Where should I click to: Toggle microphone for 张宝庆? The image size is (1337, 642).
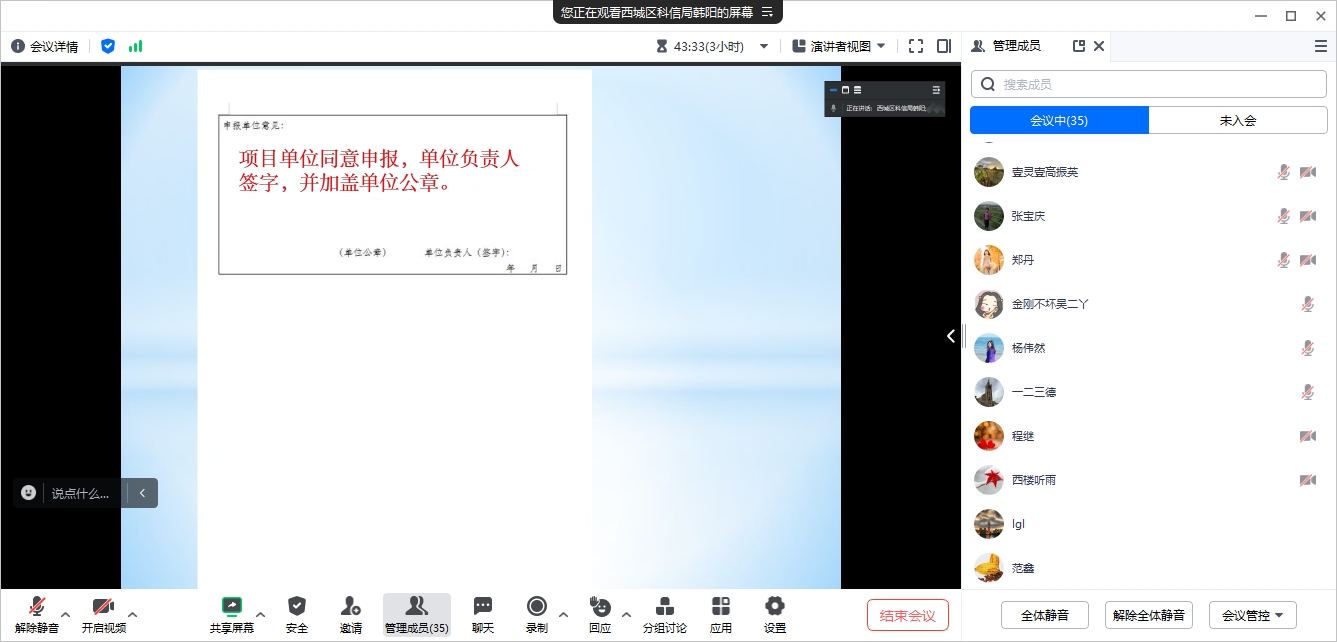tap(1284, 216)
